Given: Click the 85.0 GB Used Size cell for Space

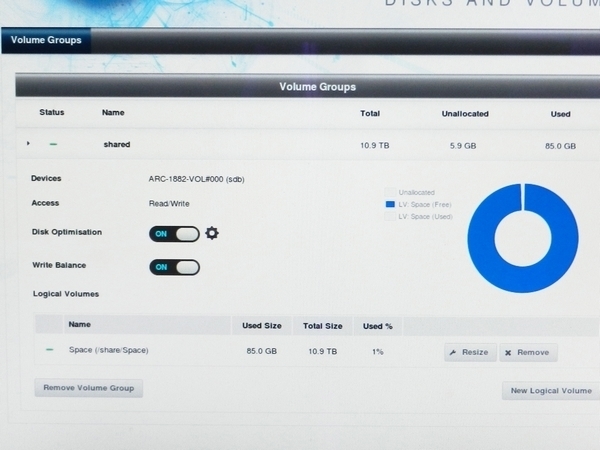Looking at the screenshot, I should click(262, 351).
